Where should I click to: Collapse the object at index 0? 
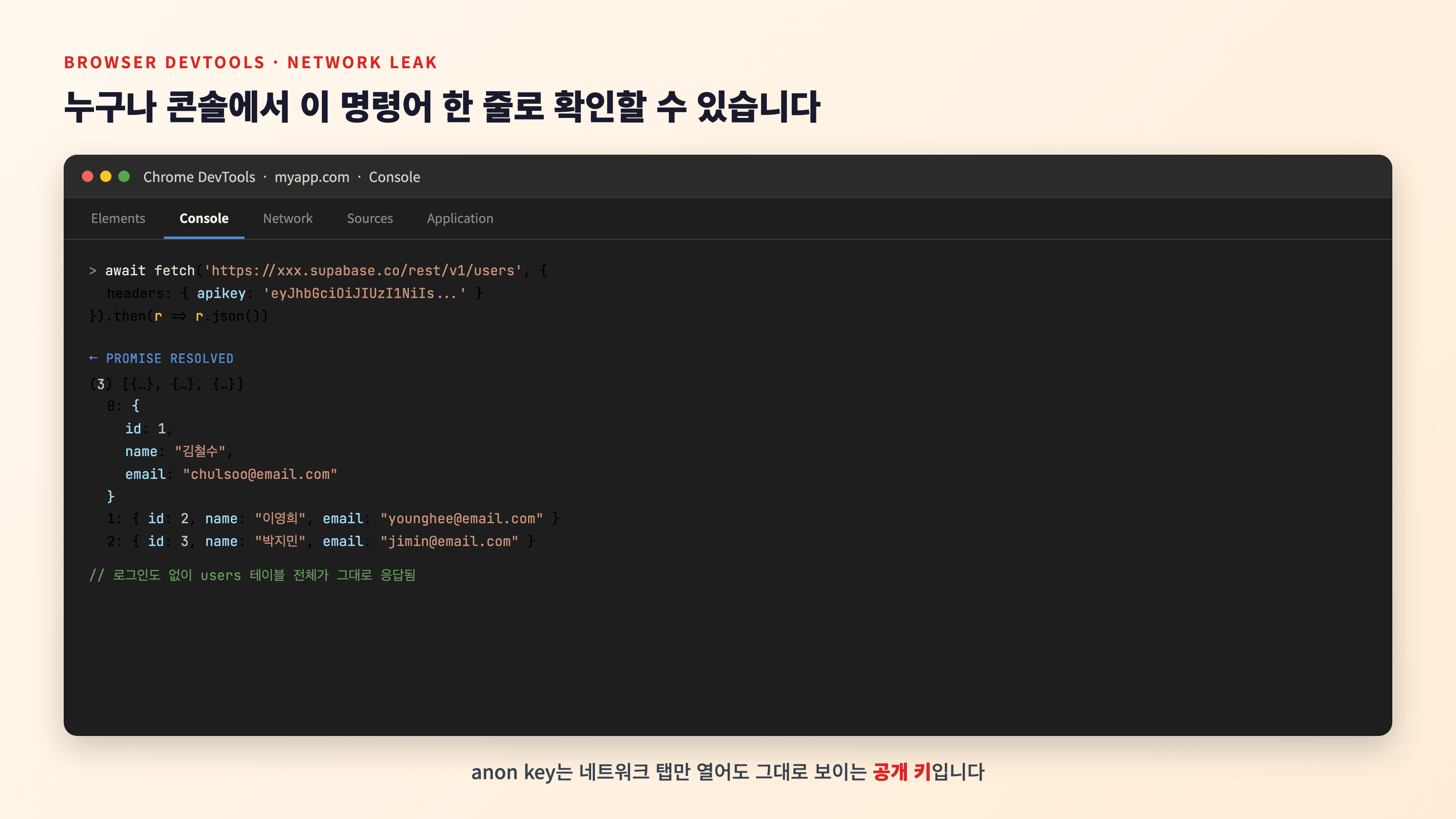point(123,406)
